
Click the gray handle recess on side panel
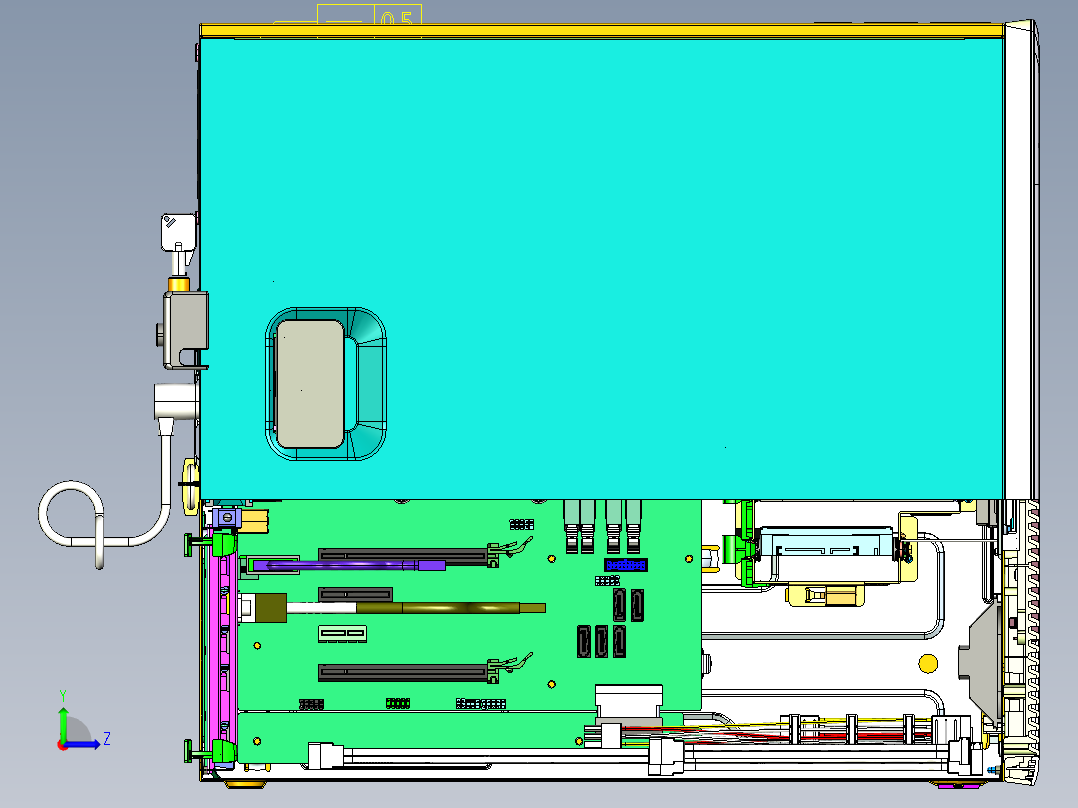click(310, 384)
